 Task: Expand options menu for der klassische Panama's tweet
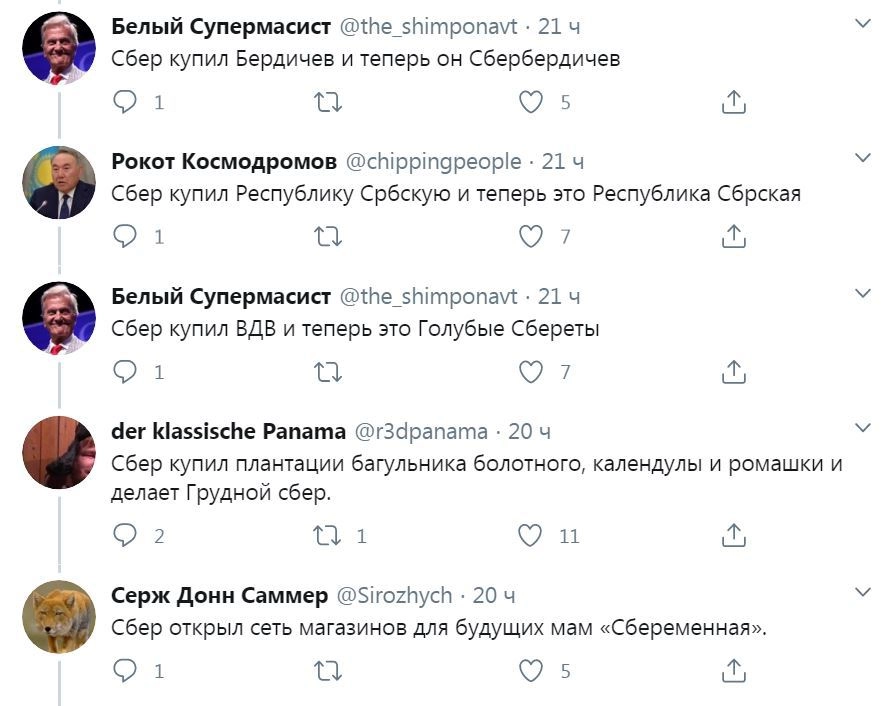[862, 428]
